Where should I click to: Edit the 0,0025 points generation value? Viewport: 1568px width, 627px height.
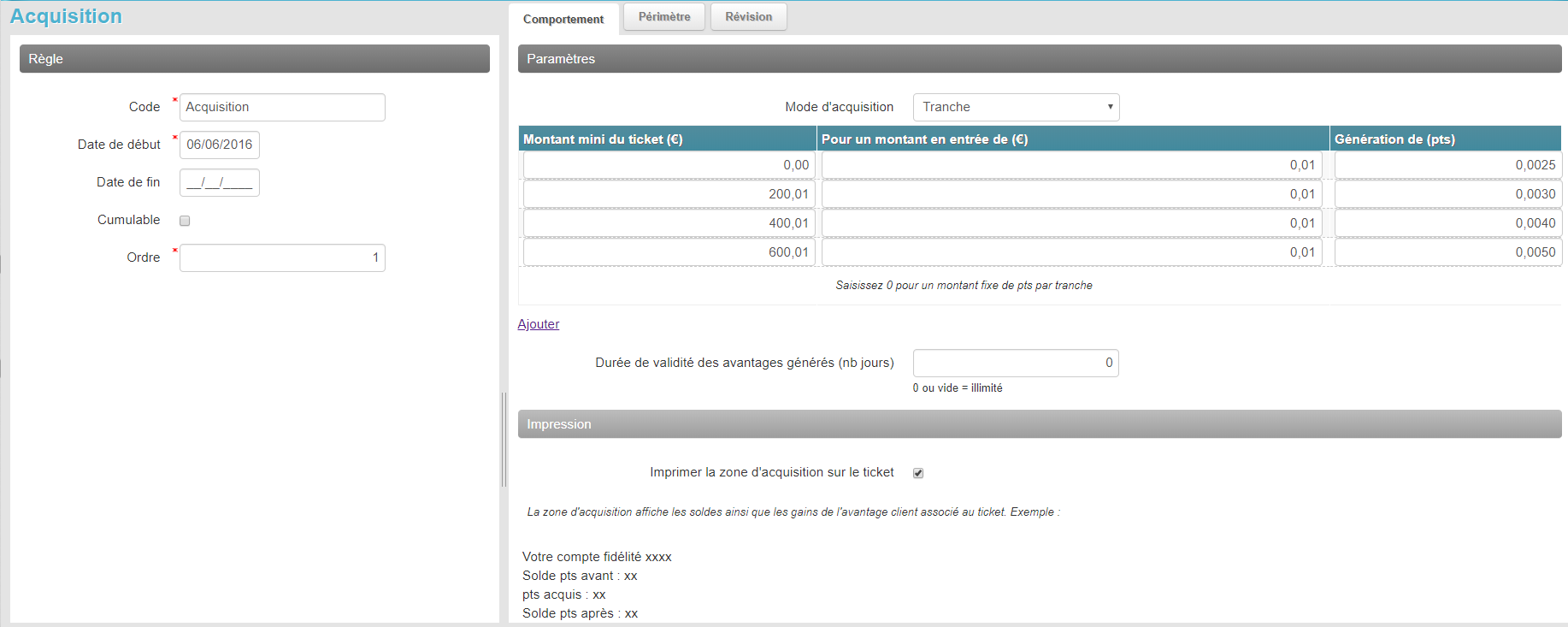click(1447, 165)
